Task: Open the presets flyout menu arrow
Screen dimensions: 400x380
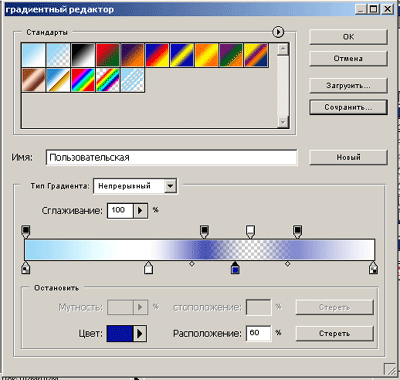Action: (278, 32)
